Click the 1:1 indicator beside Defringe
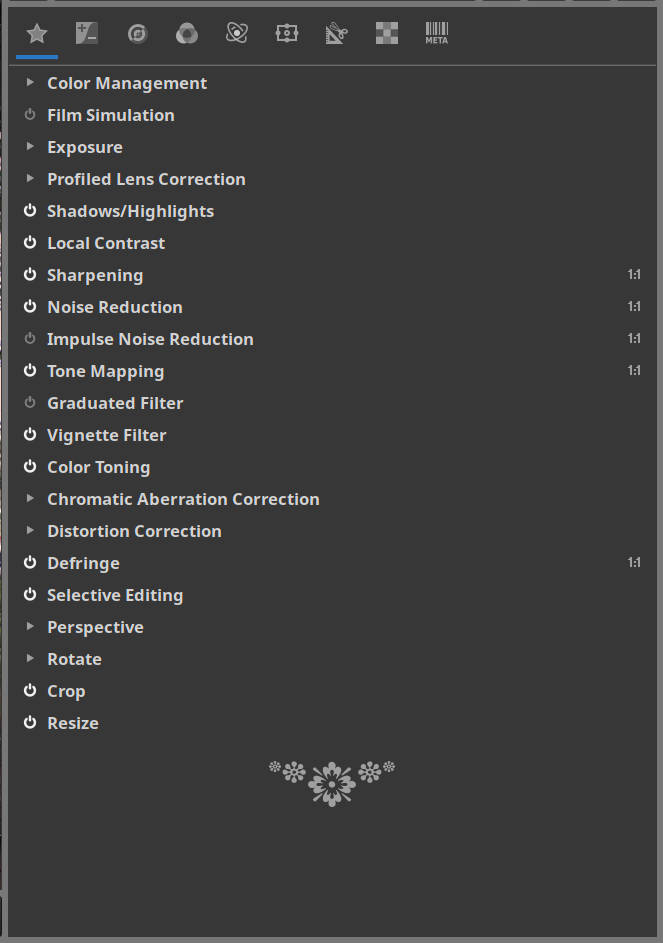The width and height of the screenshot is (663, 943). pyautogui.click(x=634, y=563)
